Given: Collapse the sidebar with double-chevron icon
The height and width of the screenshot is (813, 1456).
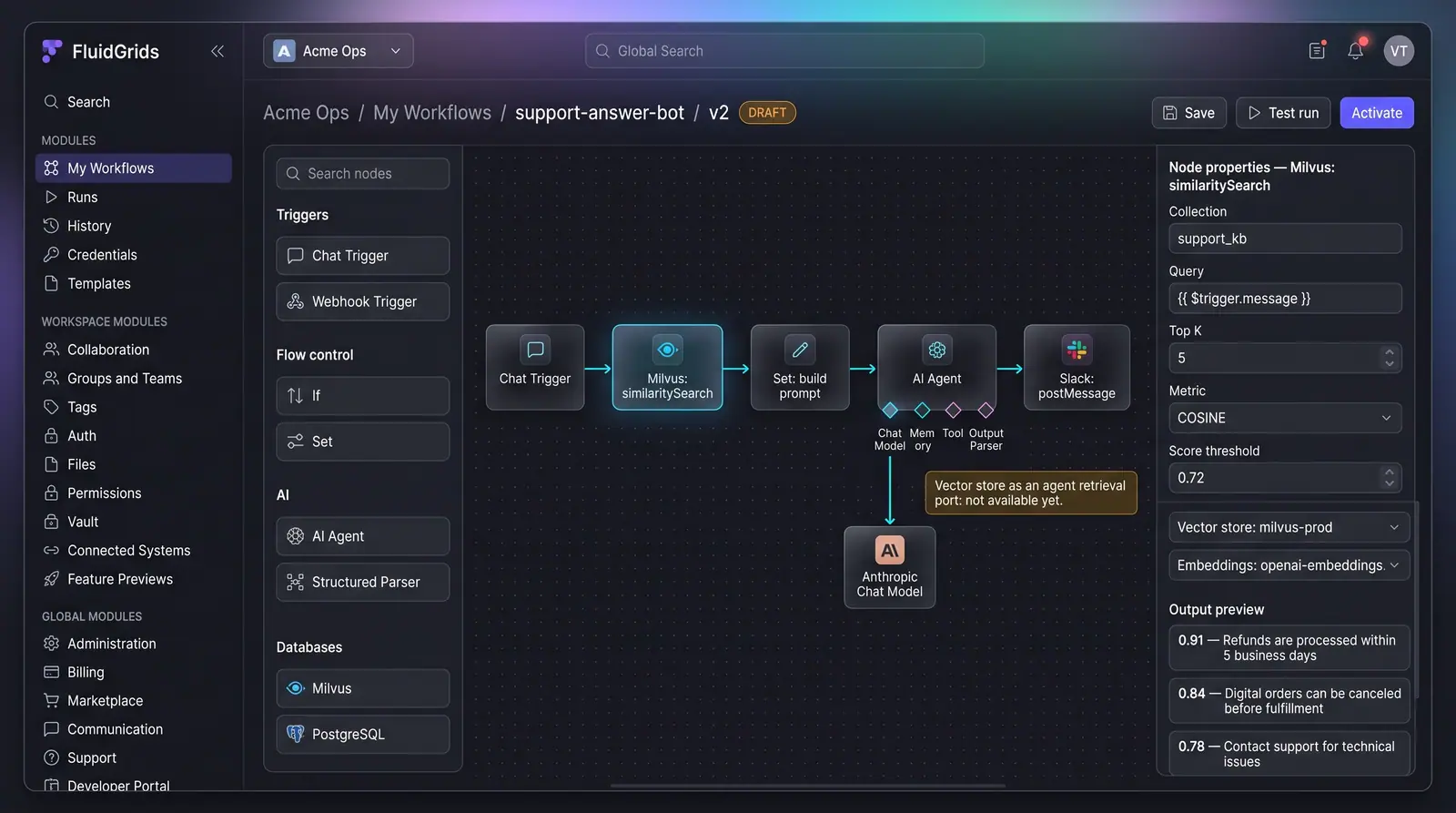Looking at the screenshot, I should (x=217, y=51).
